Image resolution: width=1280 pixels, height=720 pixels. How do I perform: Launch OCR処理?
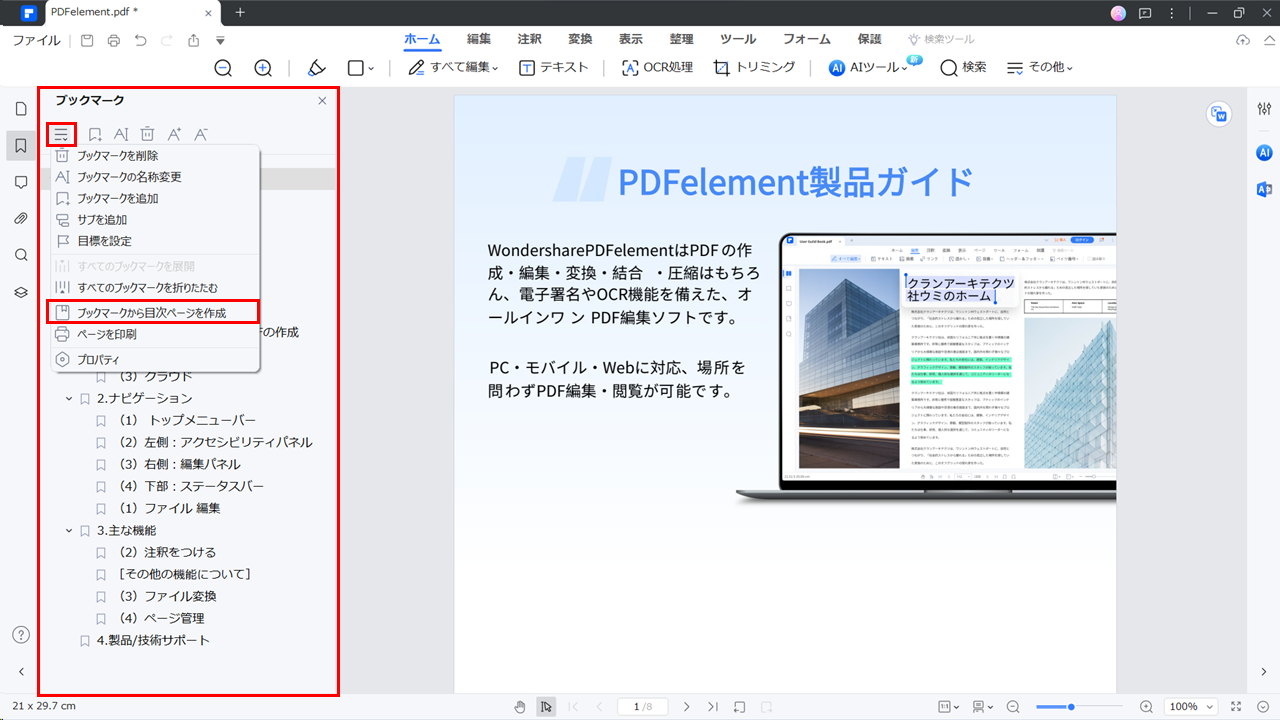coord(657,67)
